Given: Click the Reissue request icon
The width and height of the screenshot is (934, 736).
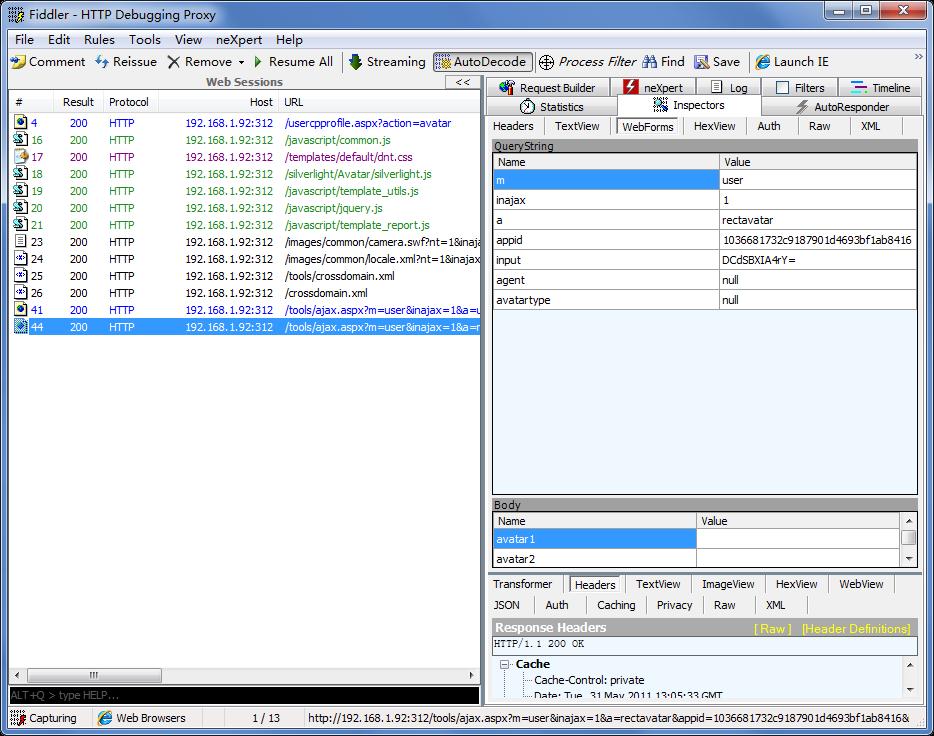Looking at the screenshot, I should (x=102, y=62).
